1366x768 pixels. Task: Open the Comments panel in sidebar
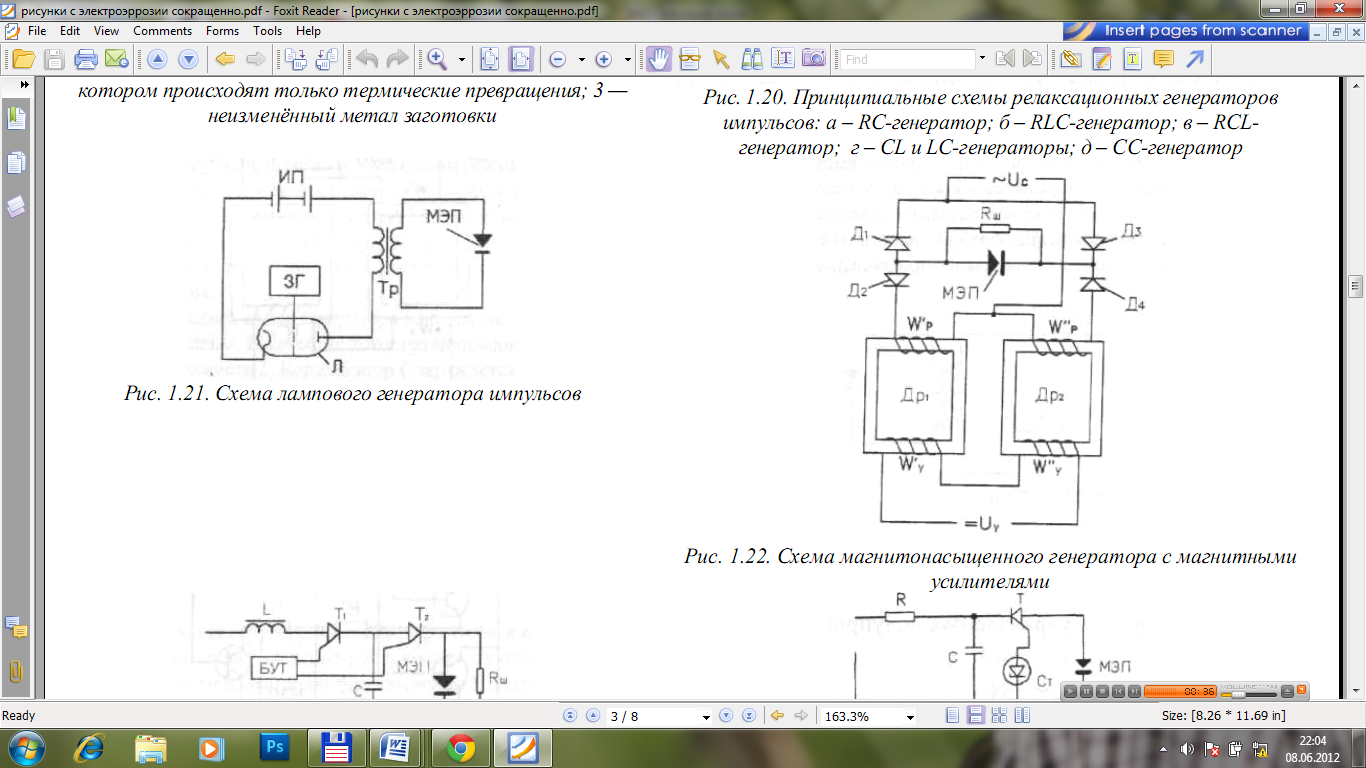[x=15, y=628]
